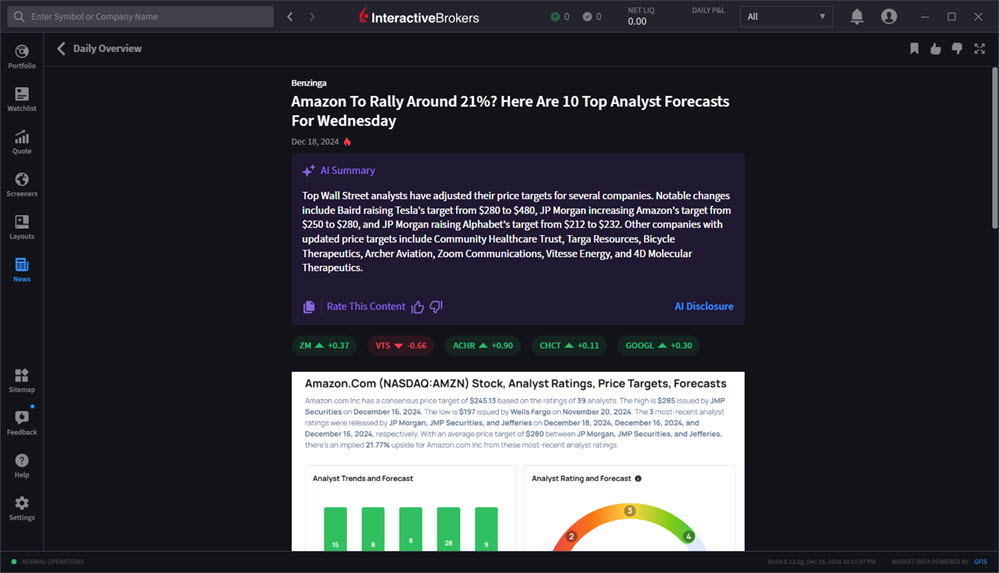
Task: Open the ACHR +0.90 ticker chip
Action: click(x=483, y=345)
